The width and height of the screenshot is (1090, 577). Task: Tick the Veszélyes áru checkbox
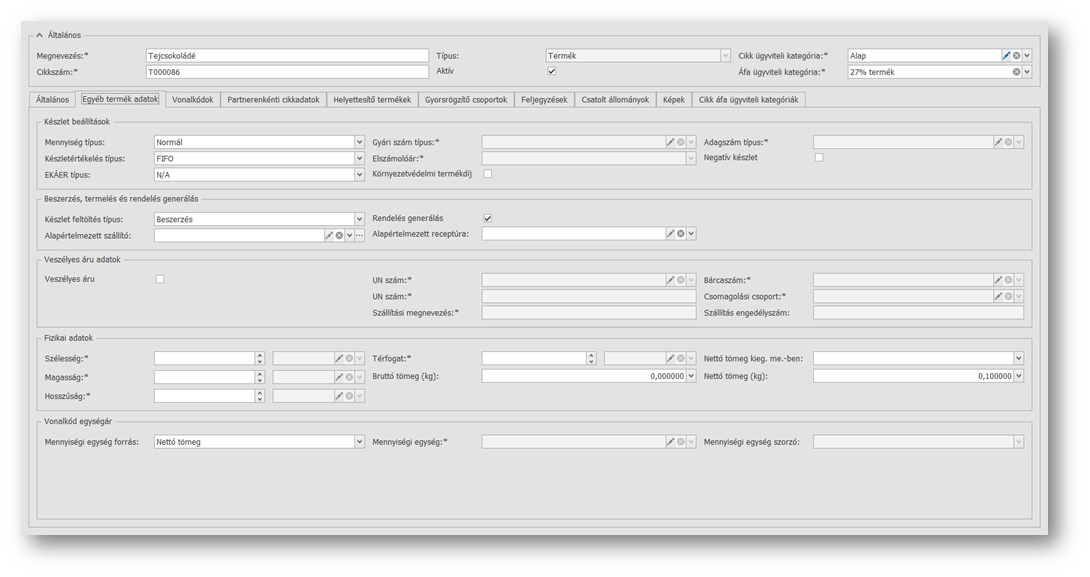pyautogui.click(x=160, y=279)
